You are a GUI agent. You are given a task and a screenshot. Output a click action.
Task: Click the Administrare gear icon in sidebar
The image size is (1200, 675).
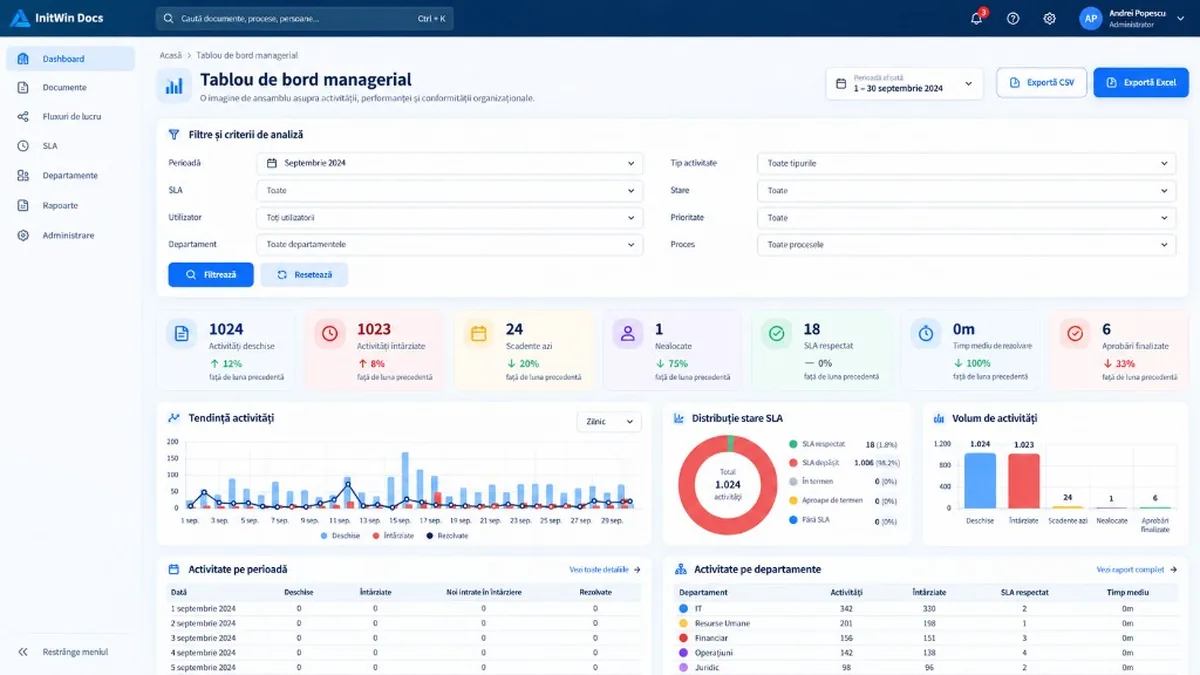(23, 235)
